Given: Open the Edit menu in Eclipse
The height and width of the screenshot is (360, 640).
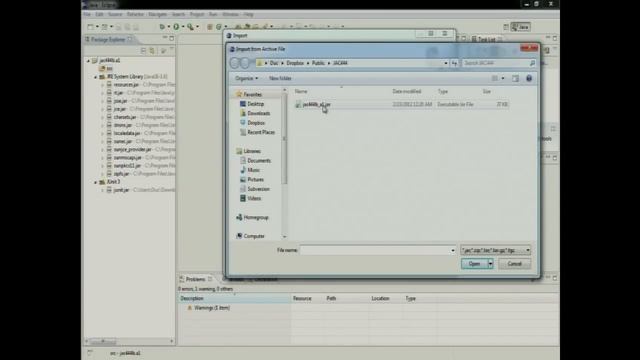Looking at the screenshot, I should click(99, 14).
